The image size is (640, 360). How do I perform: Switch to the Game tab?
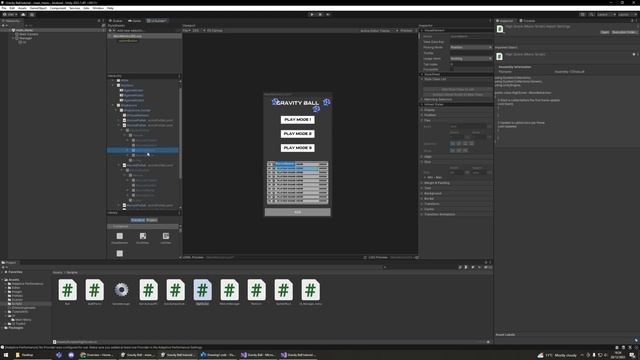click(135, 20)
